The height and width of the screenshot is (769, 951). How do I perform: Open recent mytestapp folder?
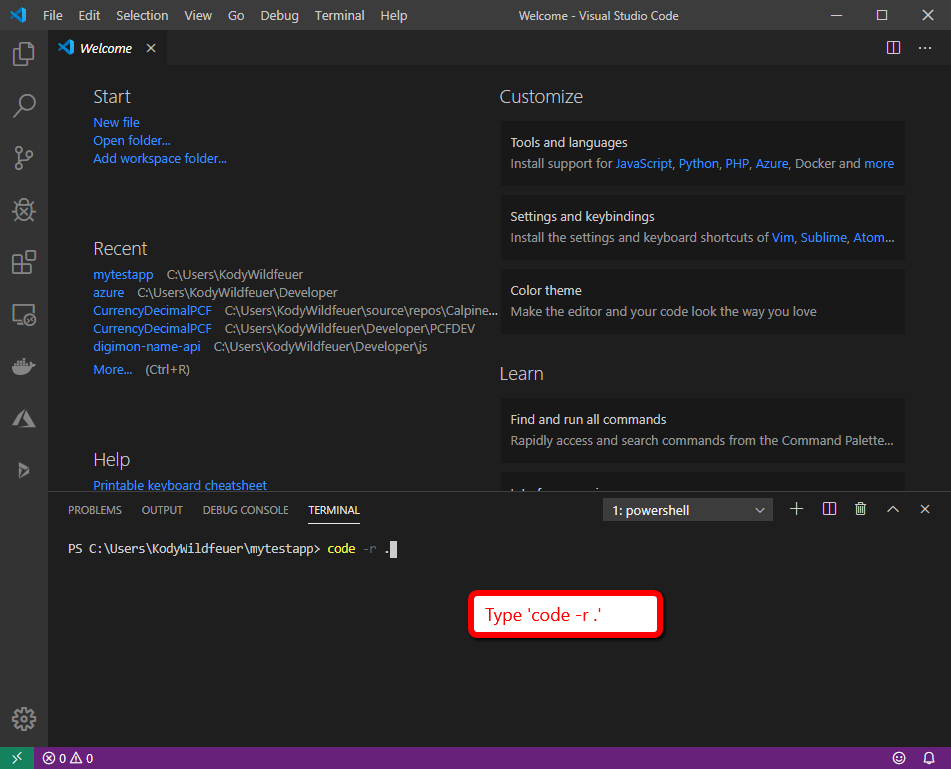click(123, 275)
